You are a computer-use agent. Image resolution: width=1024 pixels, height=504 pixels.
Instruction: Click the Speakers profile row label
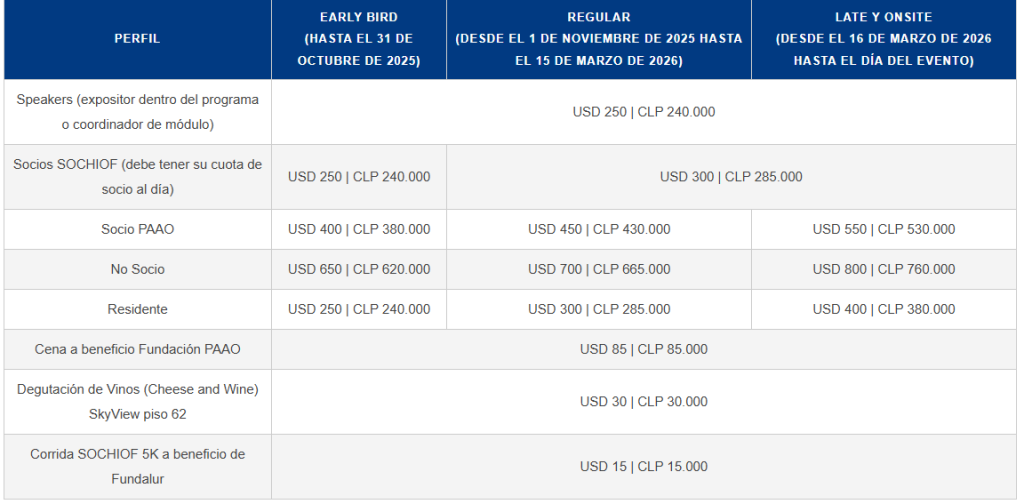pos(138,112)
